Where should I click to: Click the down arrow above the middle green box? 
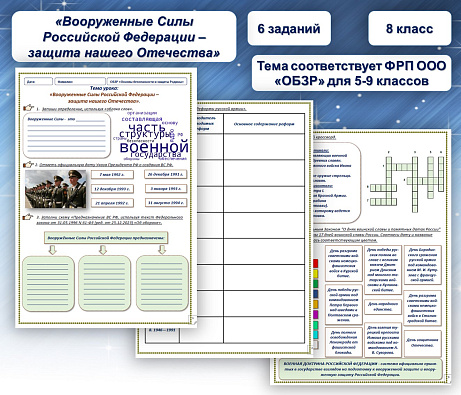[103, 250]
